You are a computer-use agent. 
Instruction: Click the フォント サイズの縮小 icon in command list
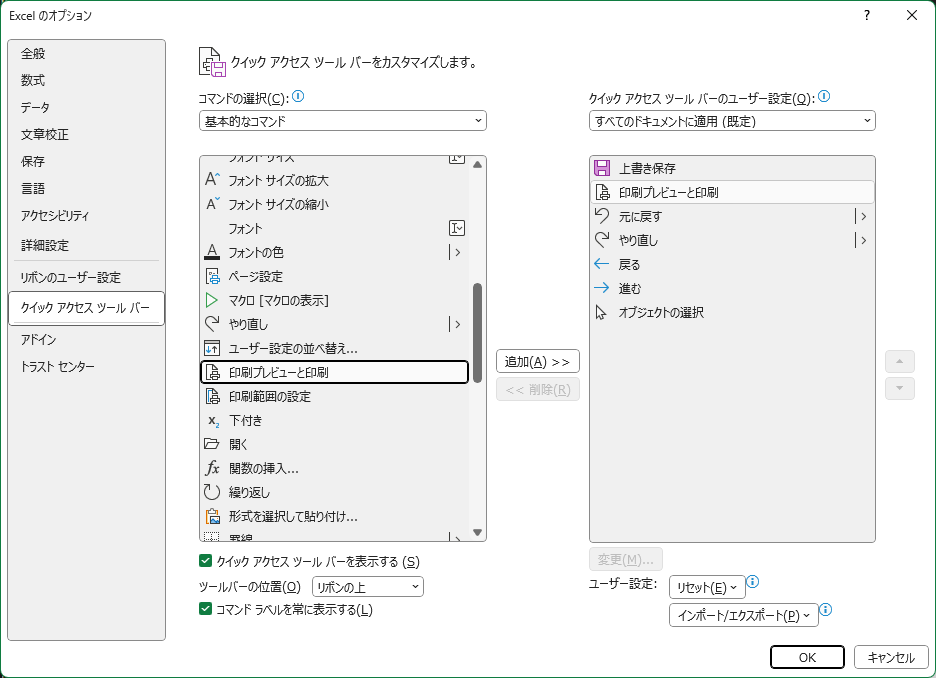[x=212, y=204]
